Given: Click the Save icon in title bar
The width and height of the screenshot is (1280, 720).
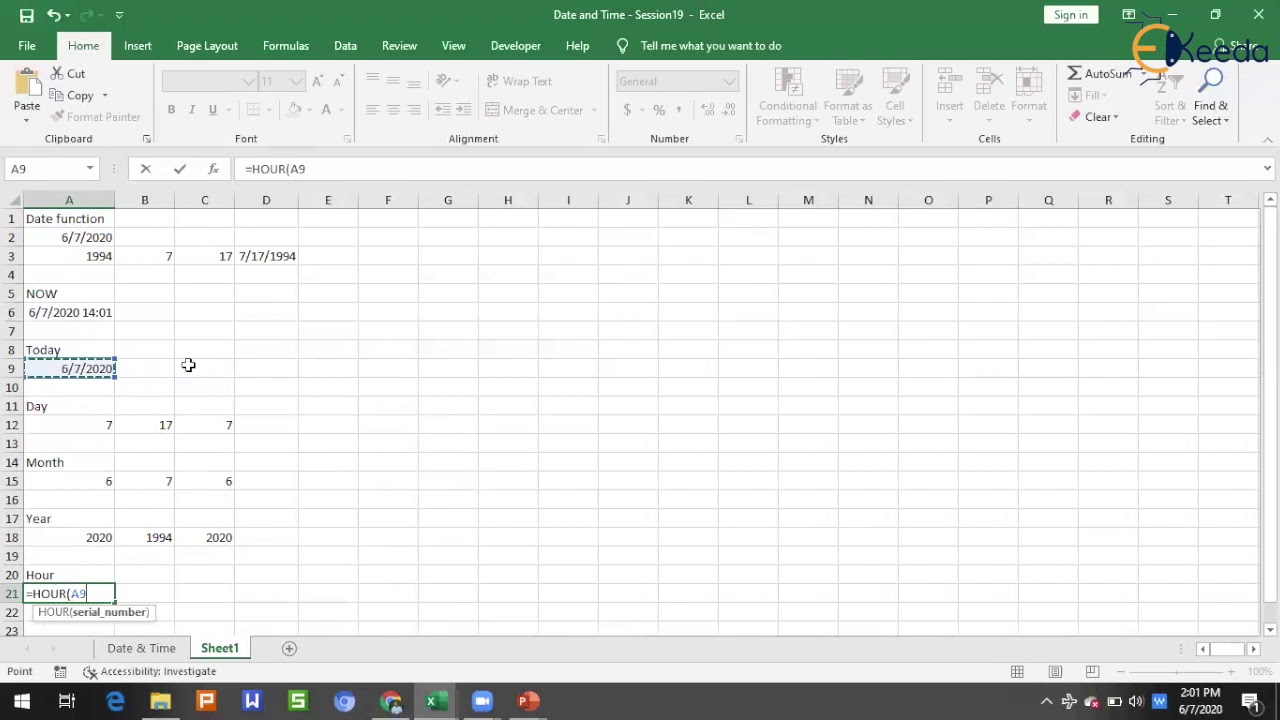Looking at the screenshot, I should coord(26,15).
